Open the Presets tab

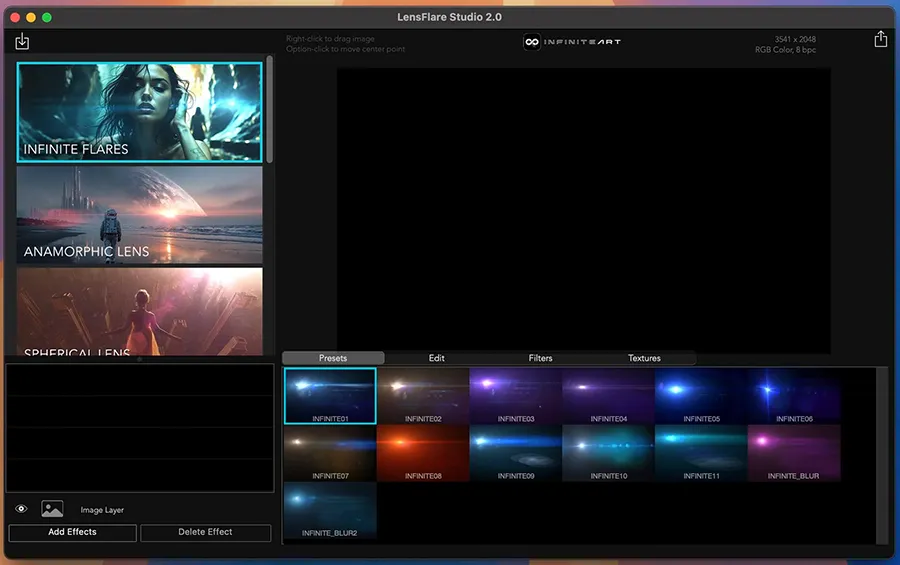coord(333,358)
